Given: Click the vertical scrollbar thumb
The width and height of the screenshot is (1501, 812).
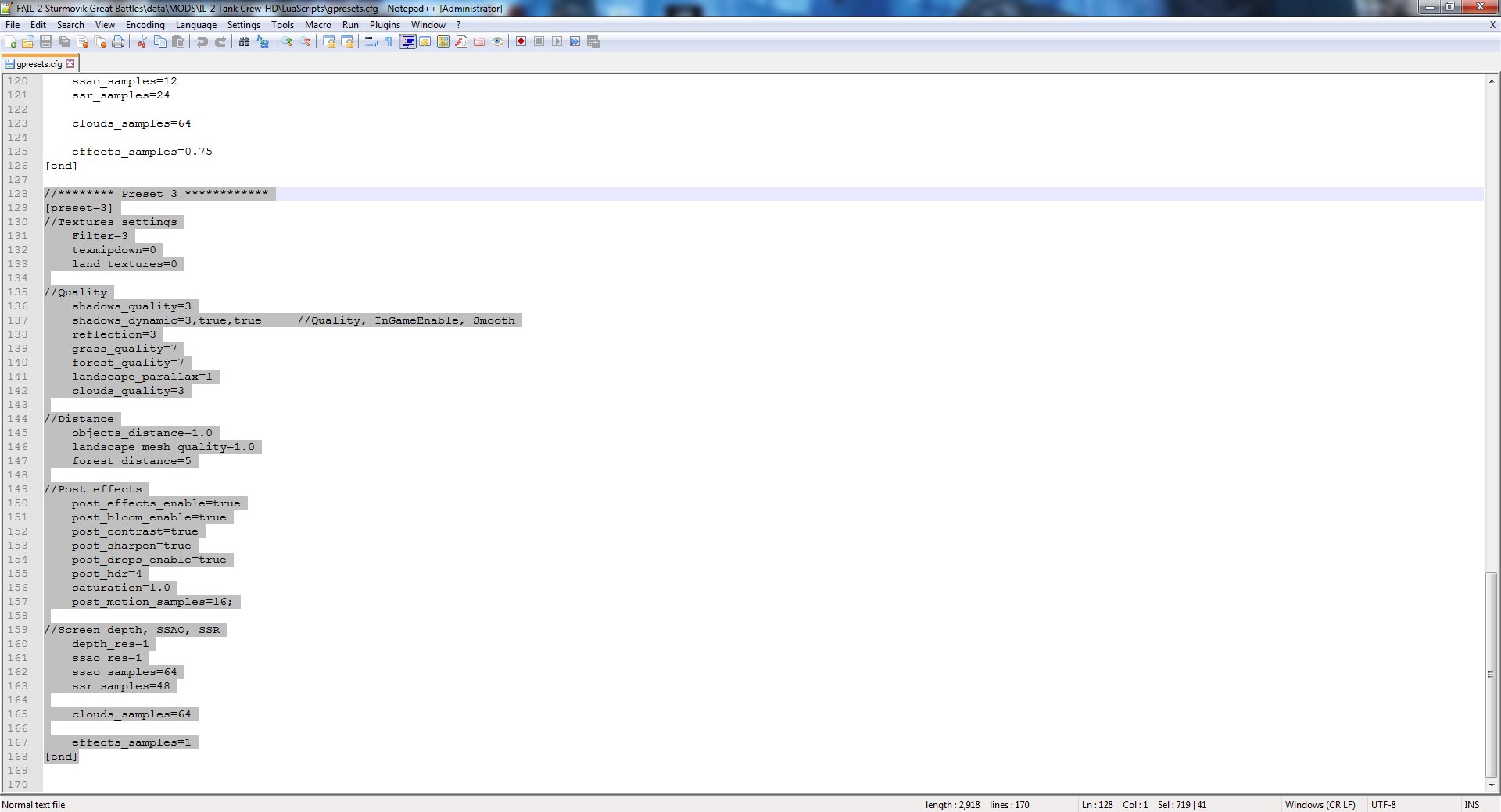Looking at the screenshot, I should (1492, 674).
